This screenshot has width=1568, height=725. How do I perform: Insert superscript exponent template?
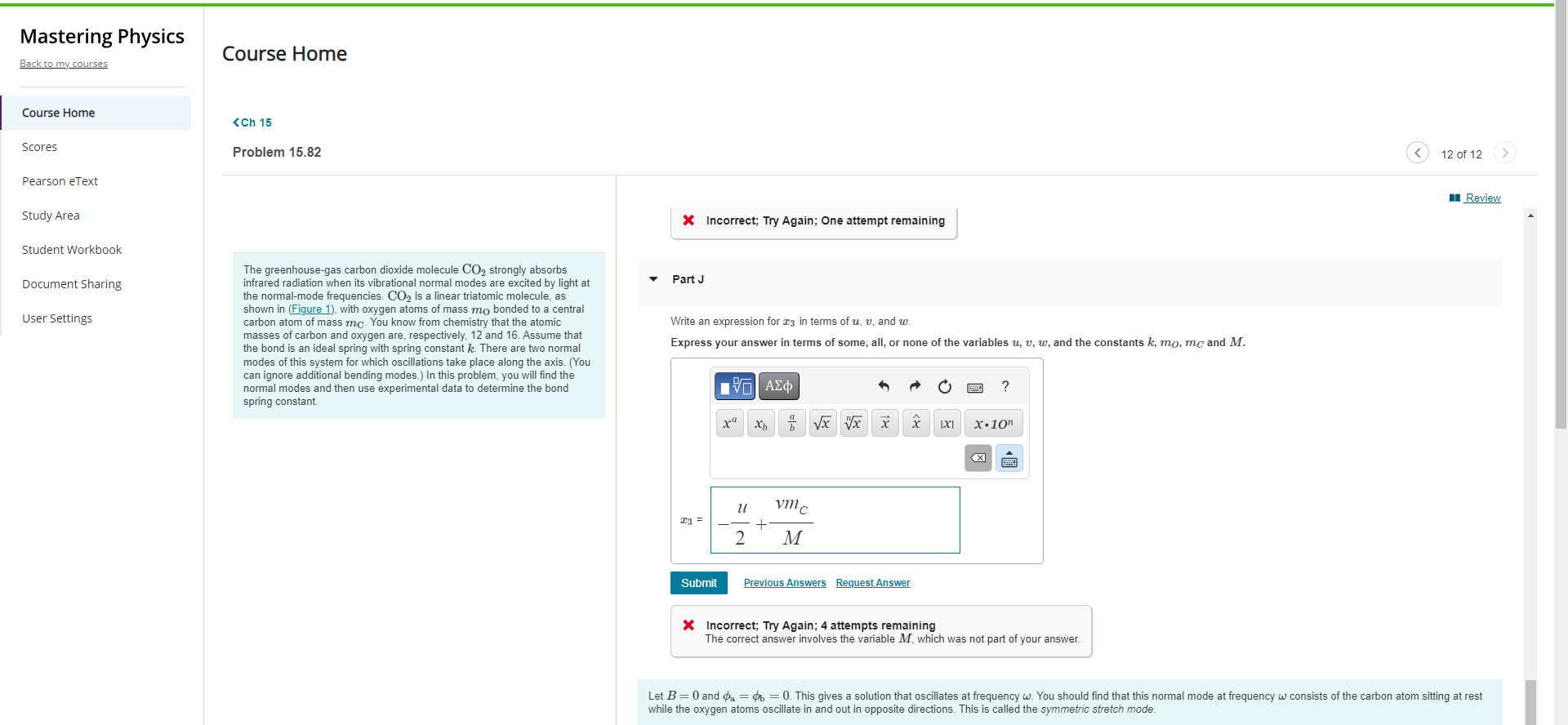click(x=730, y=423)
